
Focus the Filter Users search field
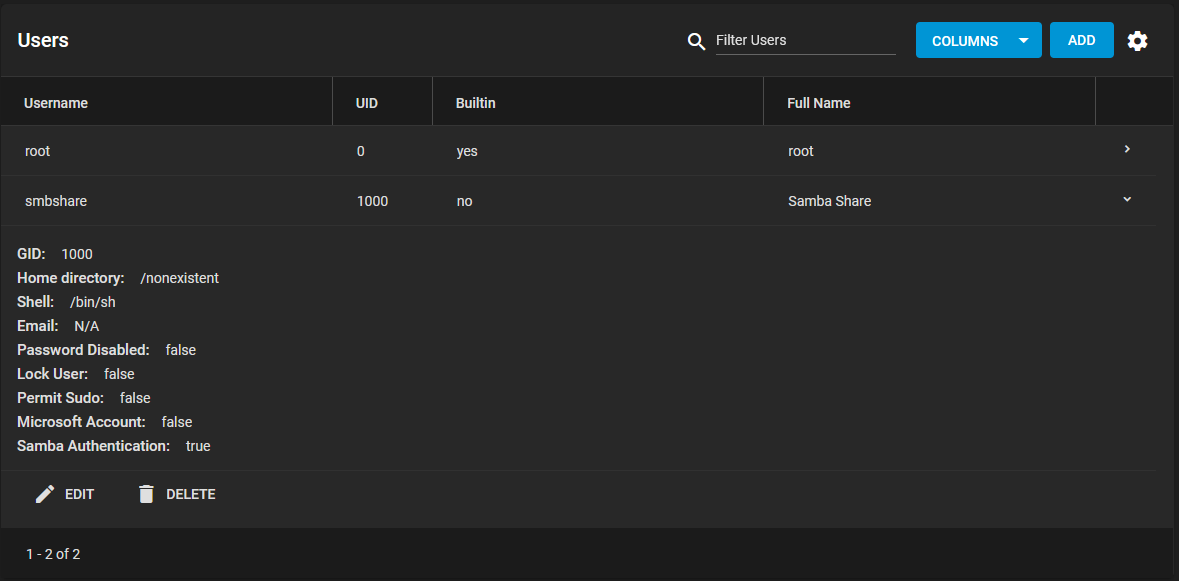pyautogui.click(x=805, y=41)
